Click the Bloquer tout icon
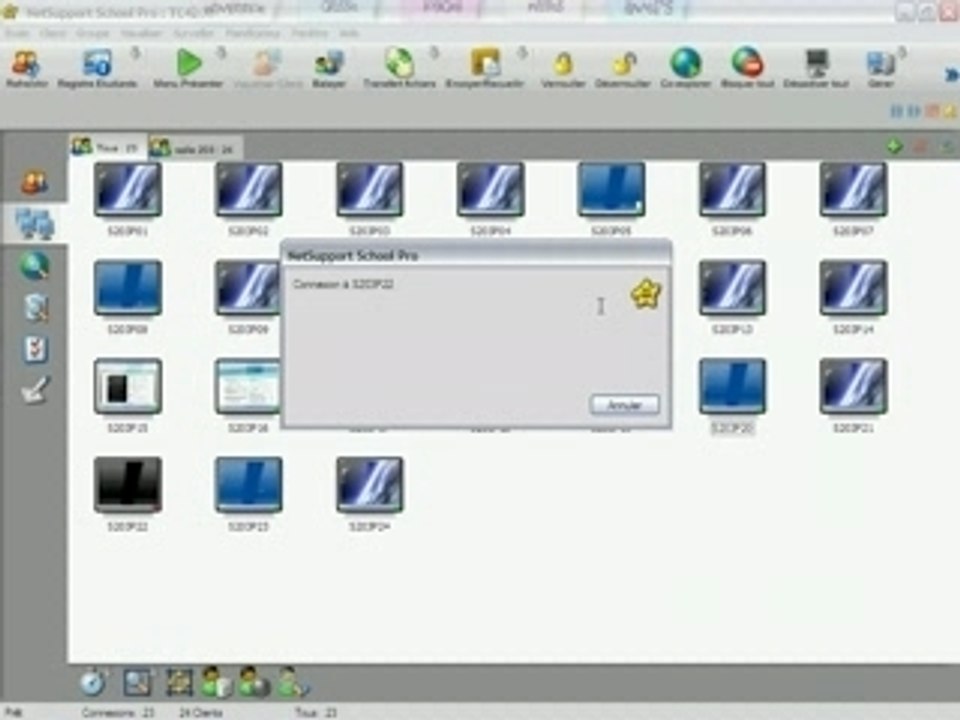Screen dimensions: 960x720 pyautogui.click(x=747, y=68)
